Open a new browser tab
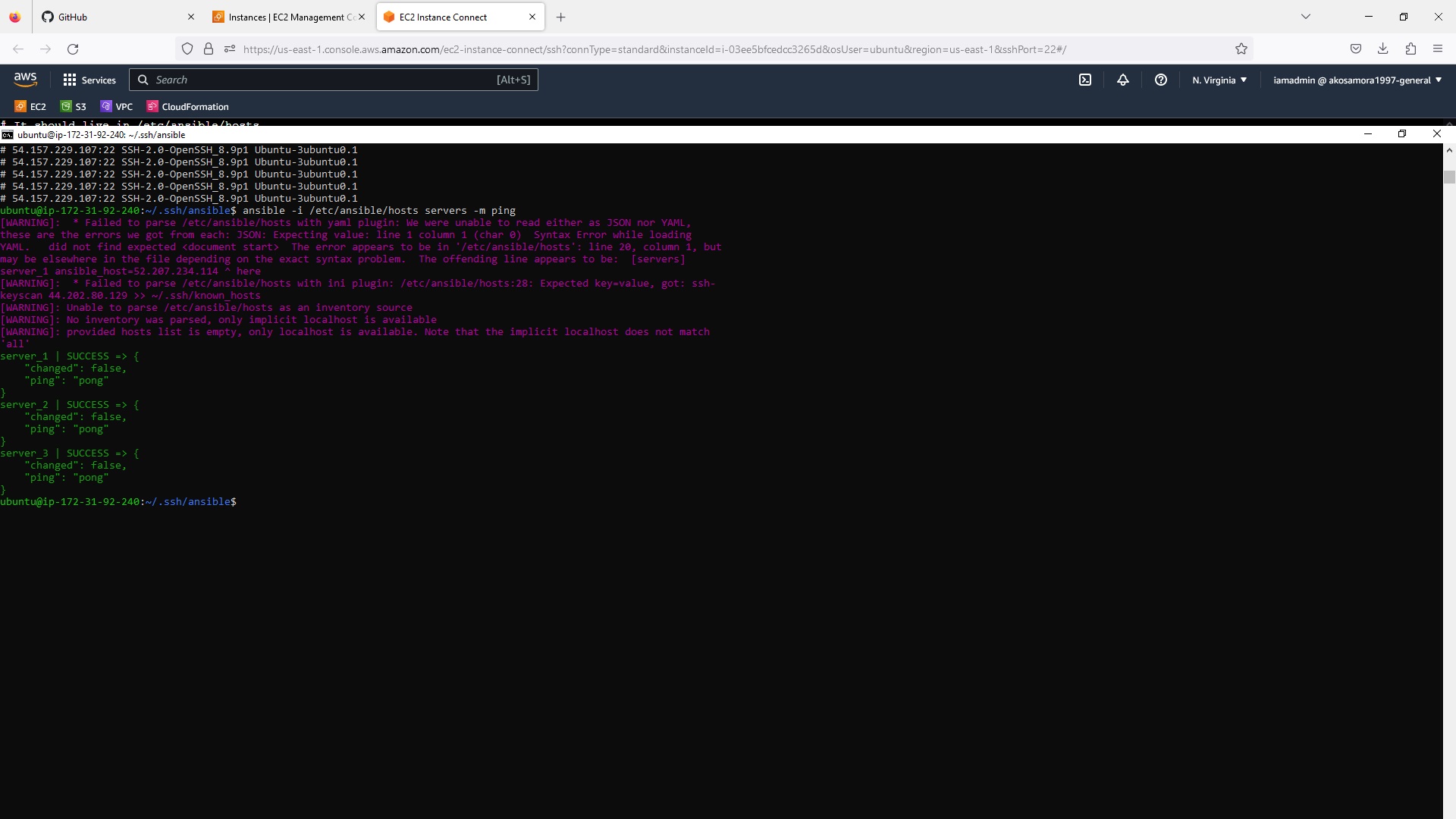This screenshot has height=819, width=1456. point(560,17)
